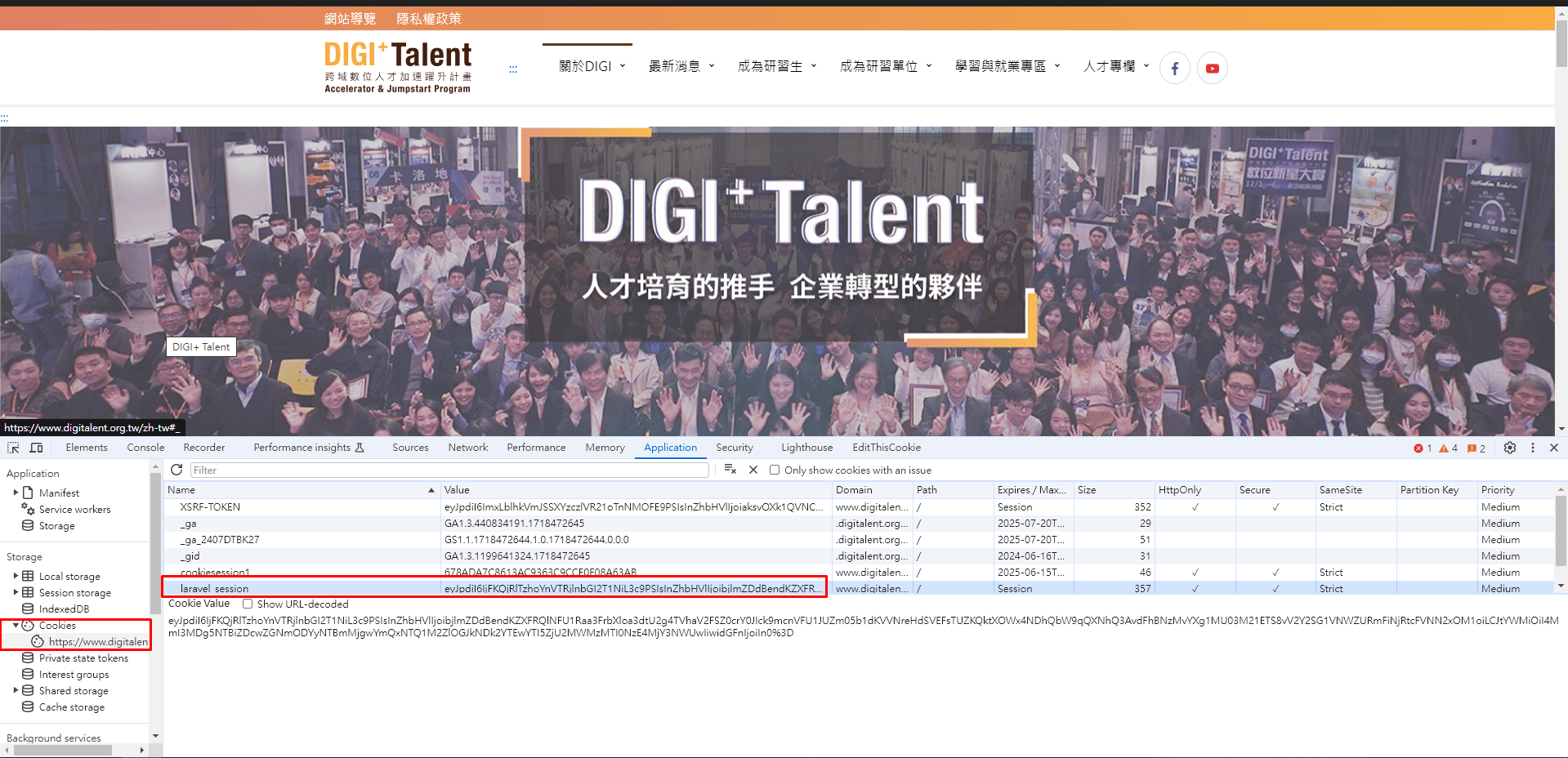Show the 2 issues indicator
1568x758 pixels.
click(x=1476, y=448)
